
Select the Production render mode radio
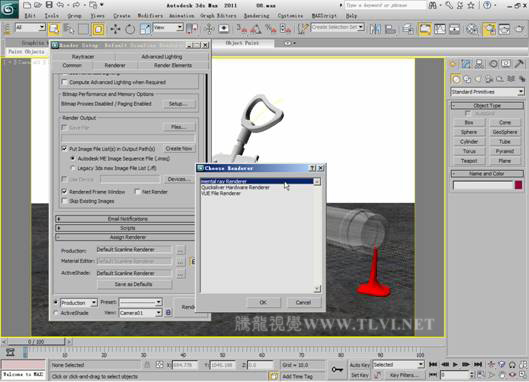[56, 302]
